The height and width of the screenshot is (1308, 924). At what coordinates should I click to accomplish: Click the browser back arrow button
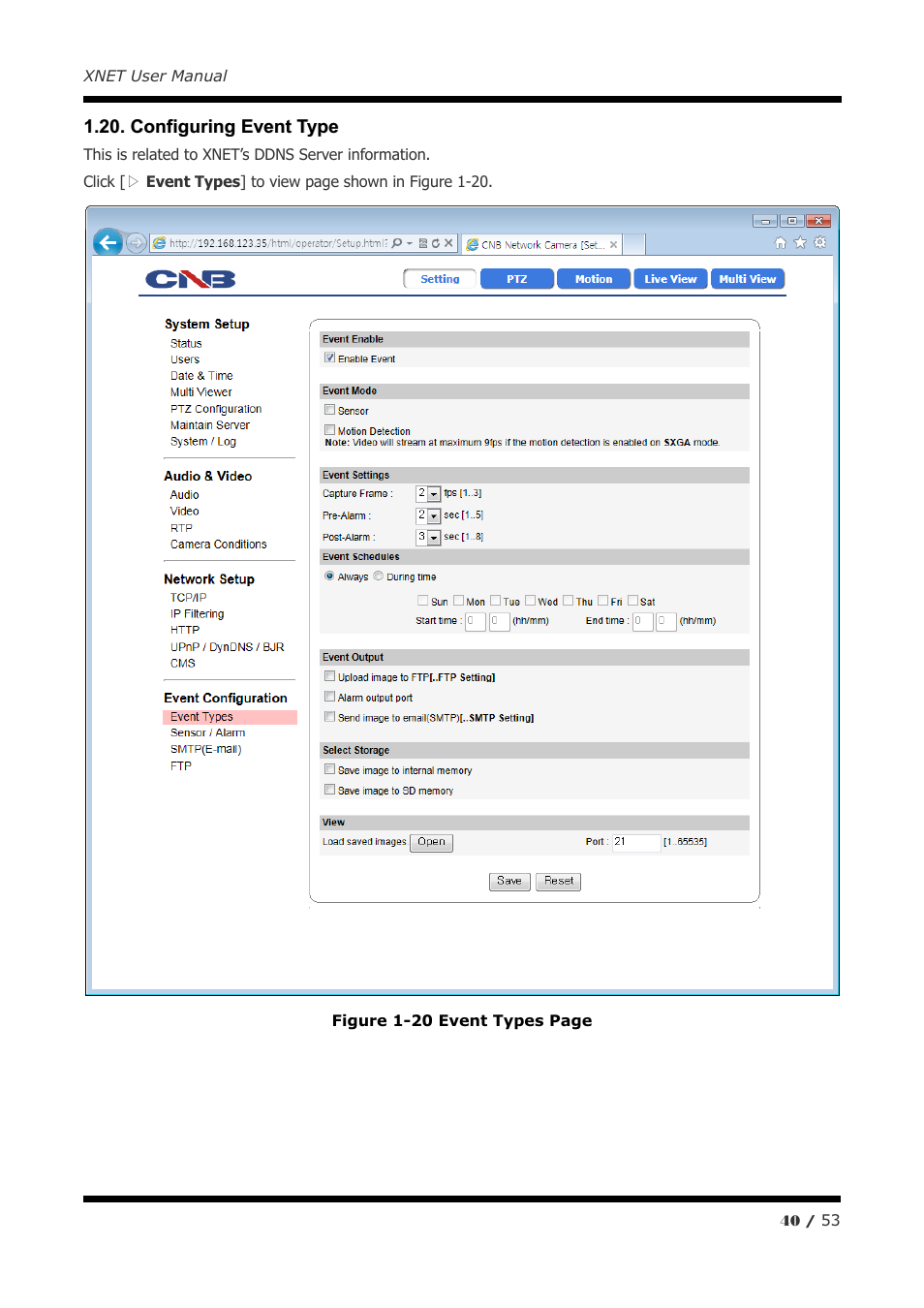[108, 242]
